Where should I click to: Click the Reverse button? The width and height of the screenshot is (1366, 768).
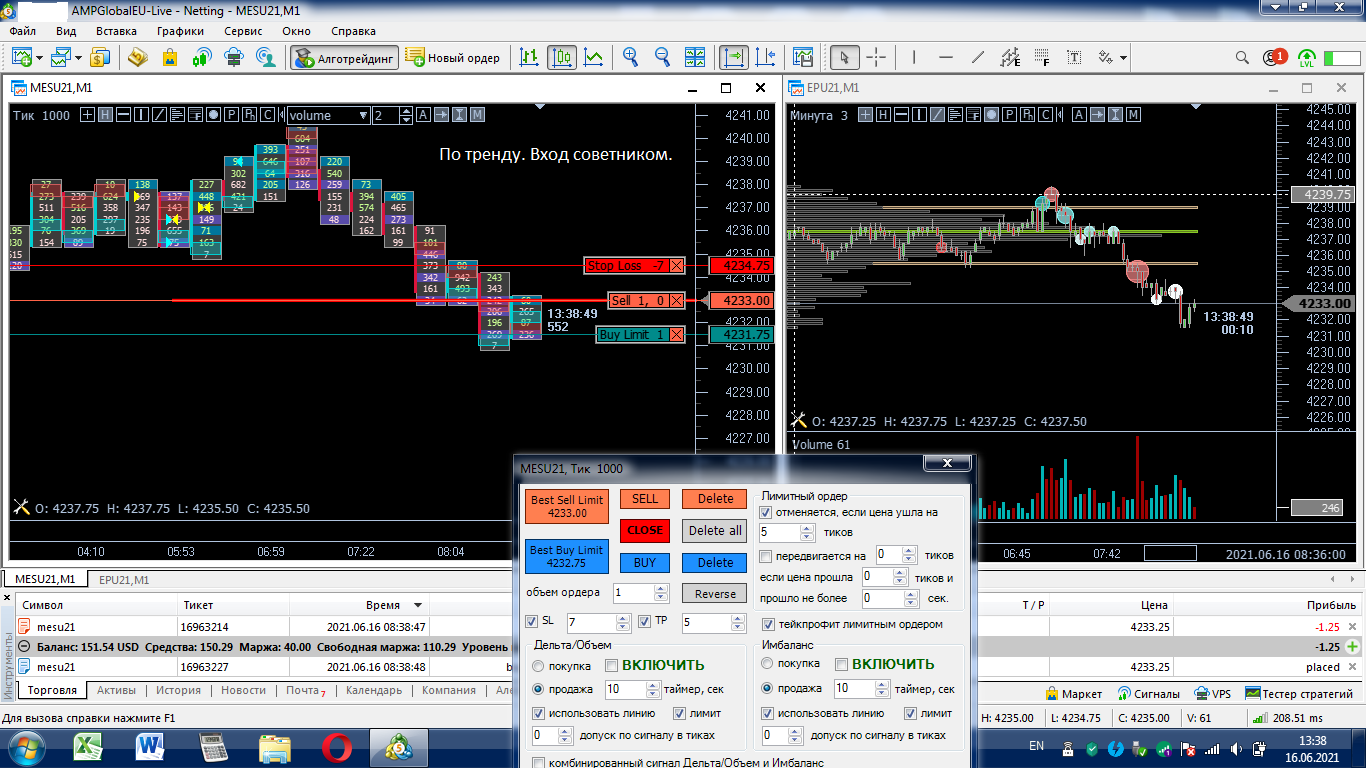pyautogui.click(x=715, y=594)
